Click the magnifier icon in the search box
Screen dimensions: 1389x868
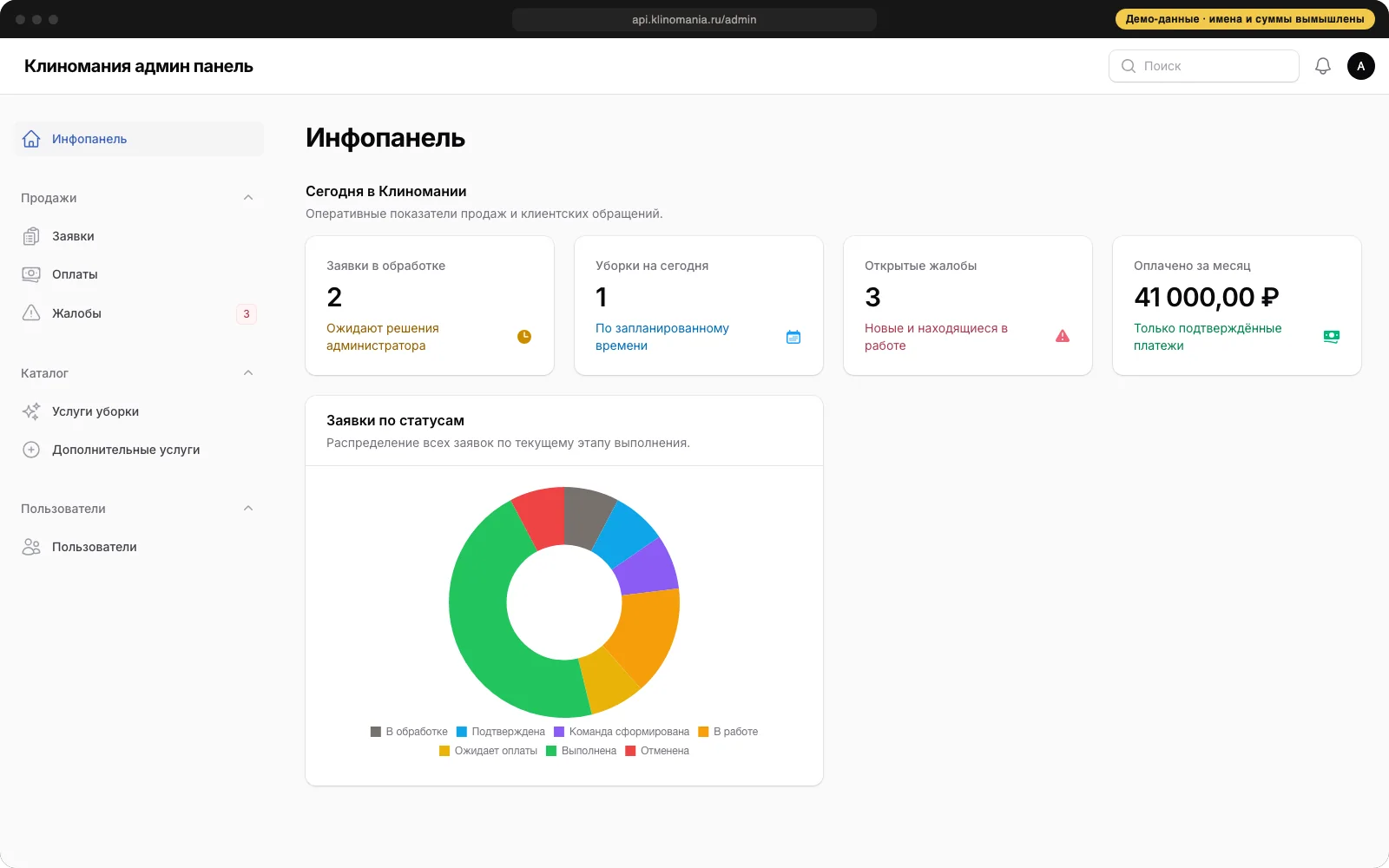click(1129, 66)
